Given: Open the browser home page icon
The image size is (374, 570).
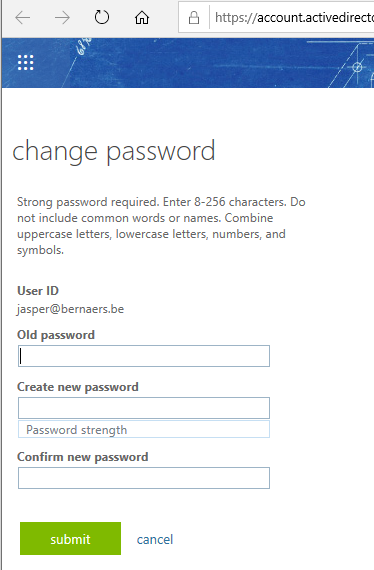Looking at the screenshot, I should point(142,17).
